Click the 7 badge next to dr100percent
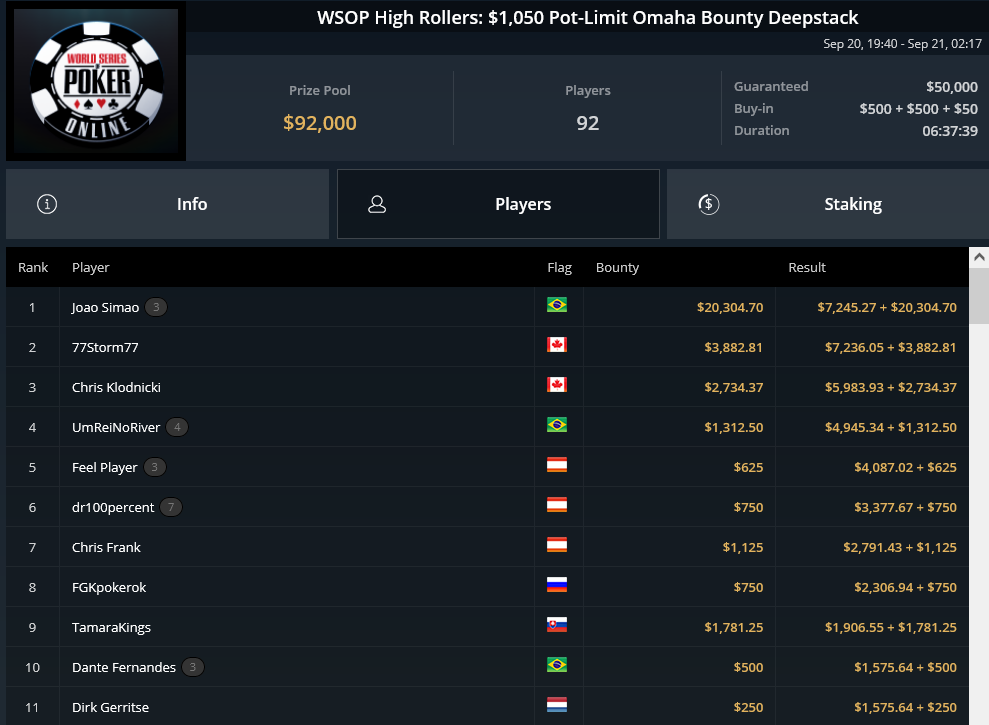The height and width of the screenshot is (725, 989). (x=171, y=507)
